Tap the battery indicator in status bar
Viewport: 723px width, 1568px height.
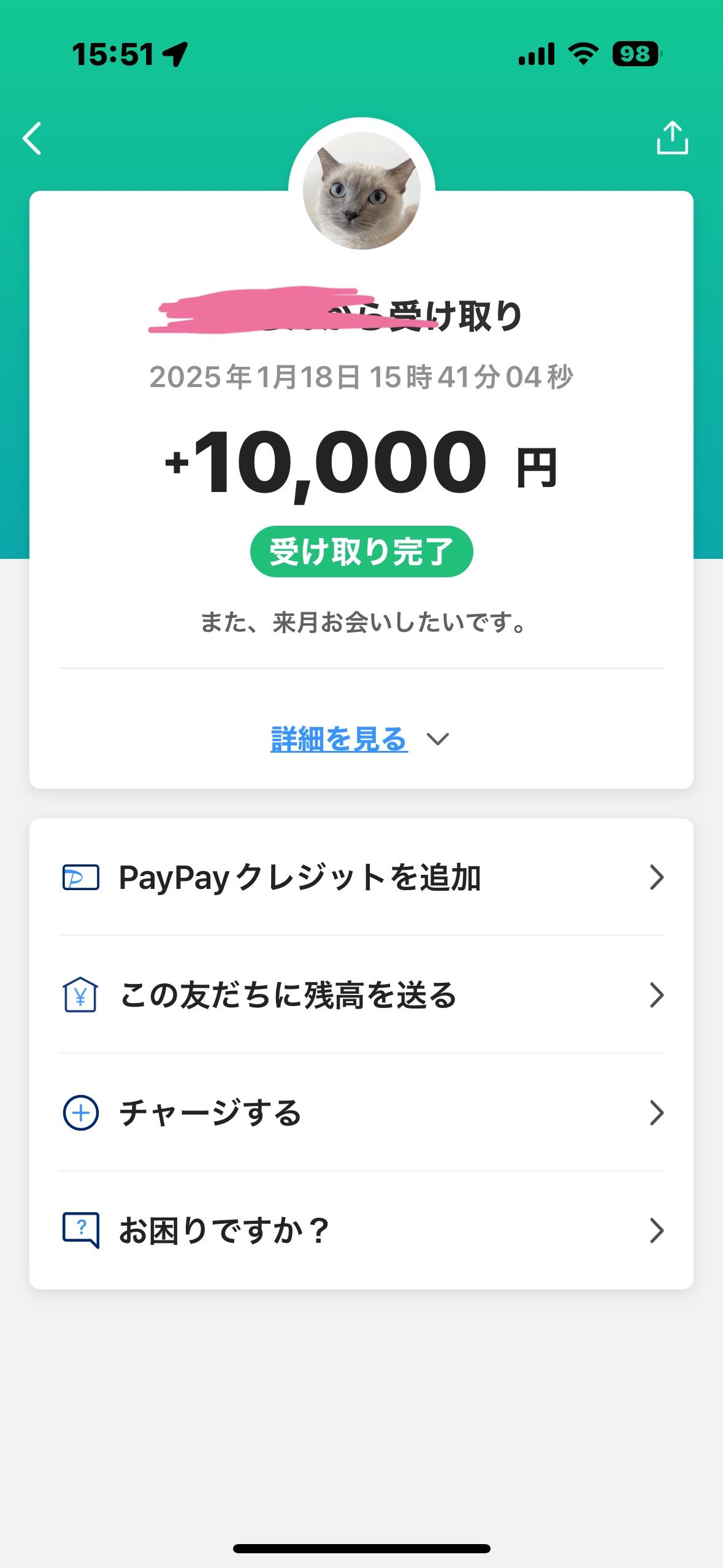coord(636,54)
